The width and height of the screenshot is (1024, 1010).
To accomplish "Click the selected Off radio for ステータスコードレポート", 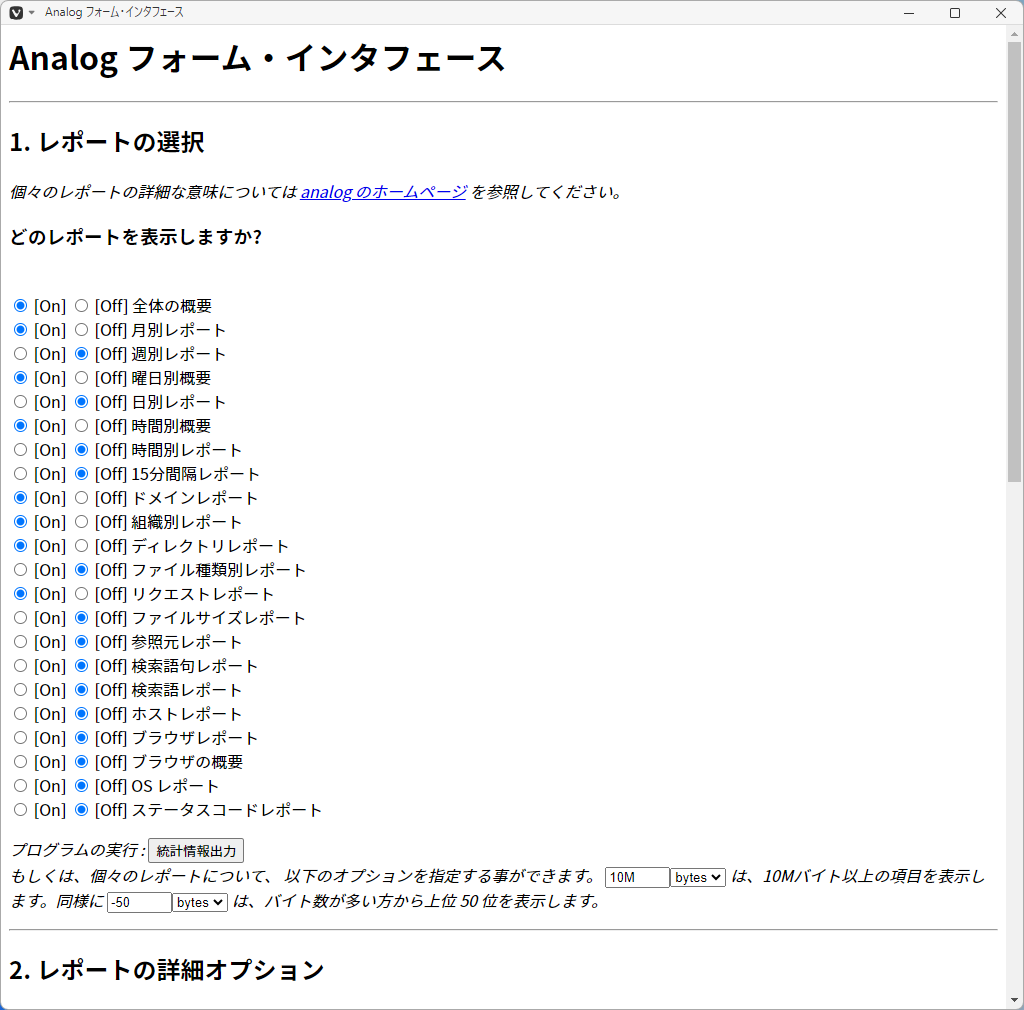I will 81,810.
